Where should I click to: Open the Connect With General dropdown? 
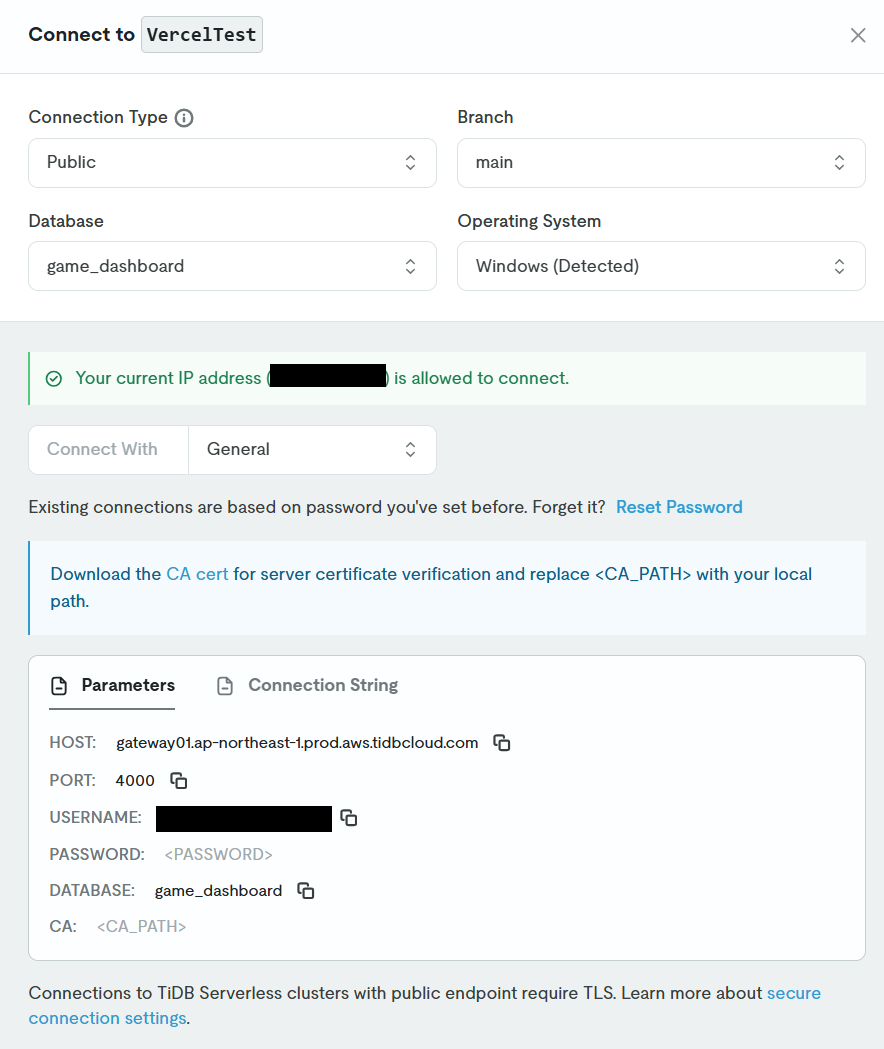pyautogui.click(x=312, y=450)
